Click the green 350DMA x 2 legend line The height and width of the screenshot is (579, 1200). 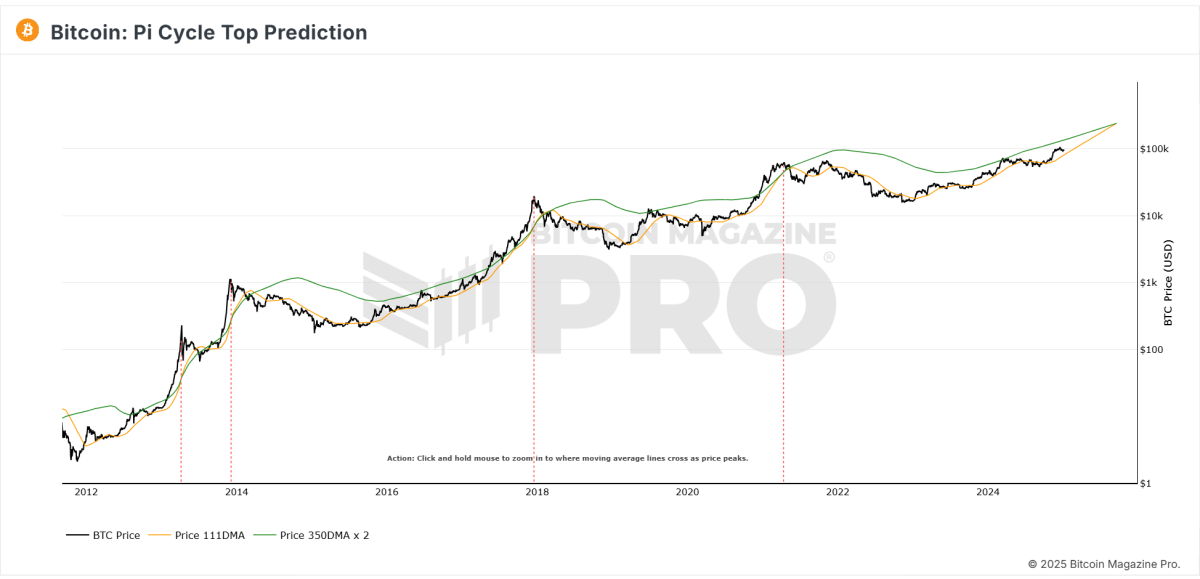click(x=265, y=535)
